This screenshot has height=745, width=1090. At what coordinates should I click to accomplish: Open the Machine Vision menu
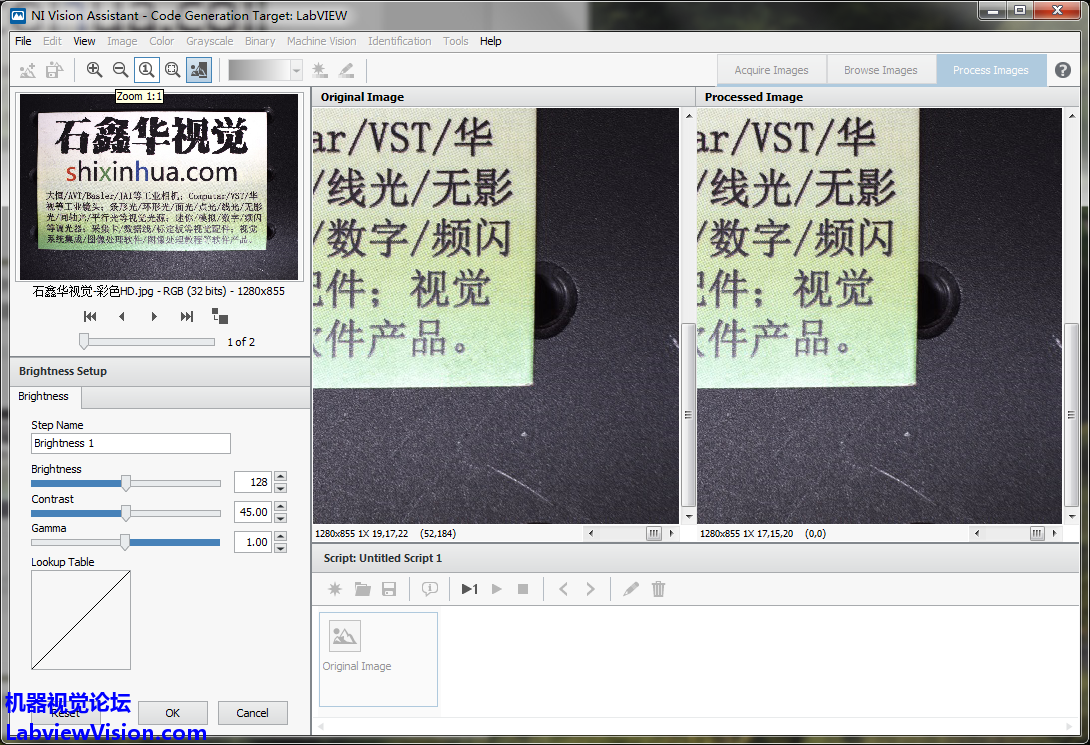coord(322,41)
